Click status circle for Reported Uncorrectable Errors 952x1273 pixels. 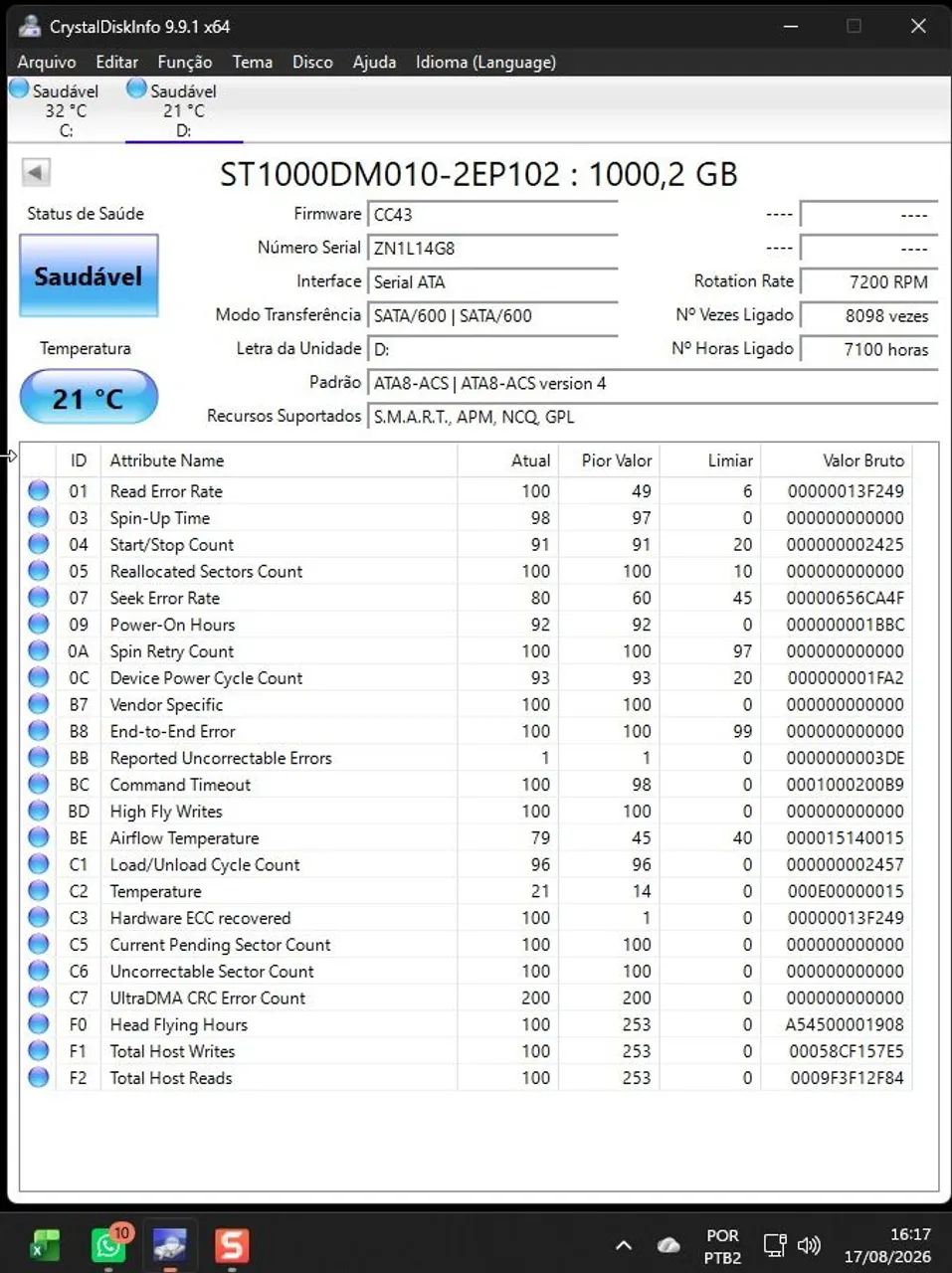39,758
